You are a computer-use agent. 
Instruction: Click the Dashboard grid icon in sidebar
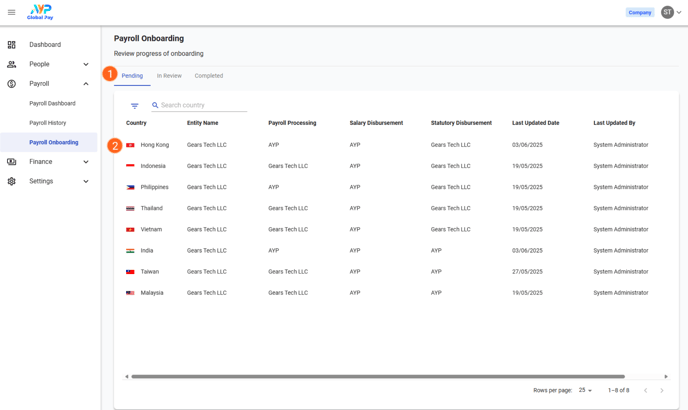tap(11, 45)
